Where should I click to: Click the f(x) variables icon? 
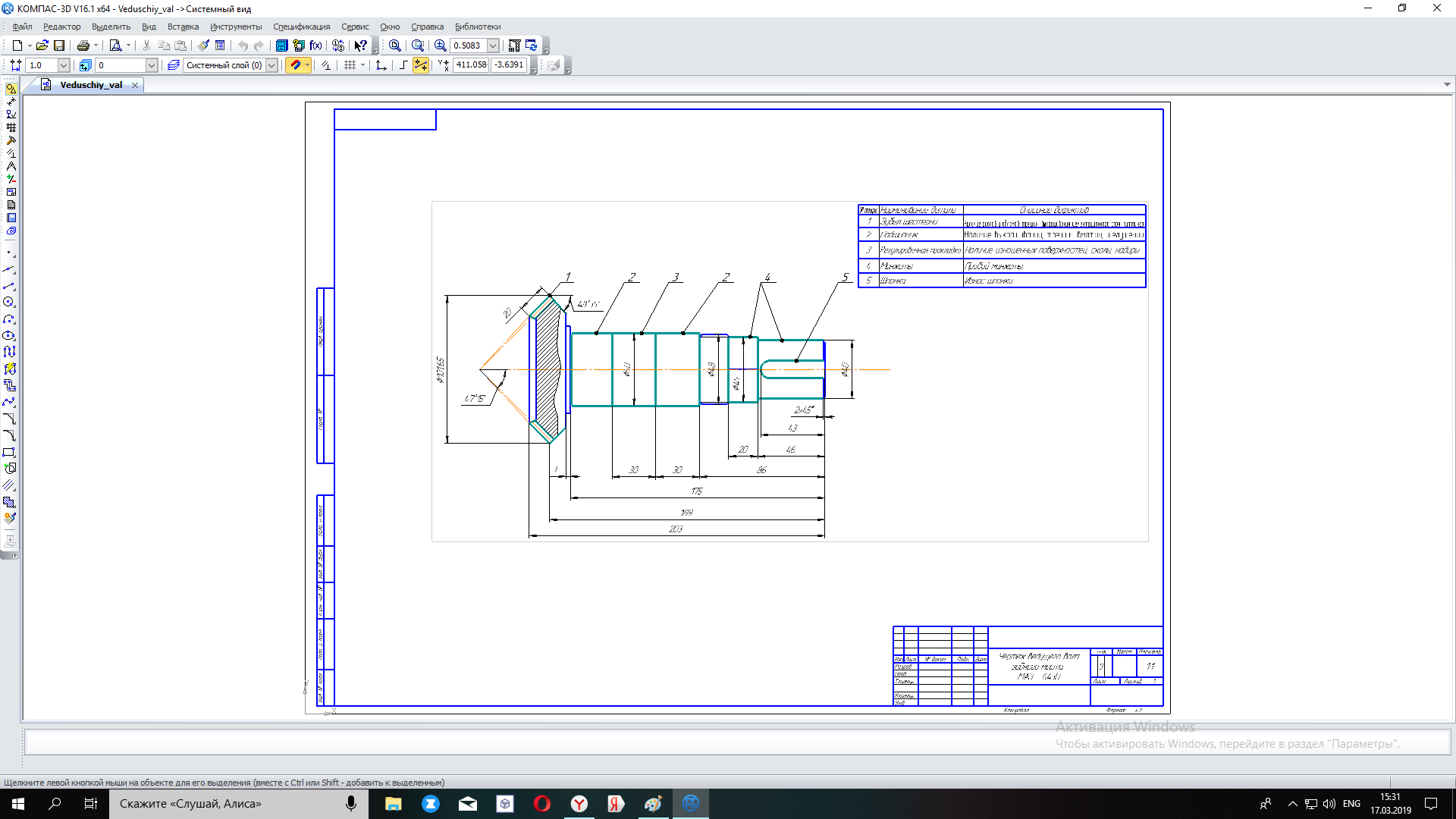(x=316, y=45)
